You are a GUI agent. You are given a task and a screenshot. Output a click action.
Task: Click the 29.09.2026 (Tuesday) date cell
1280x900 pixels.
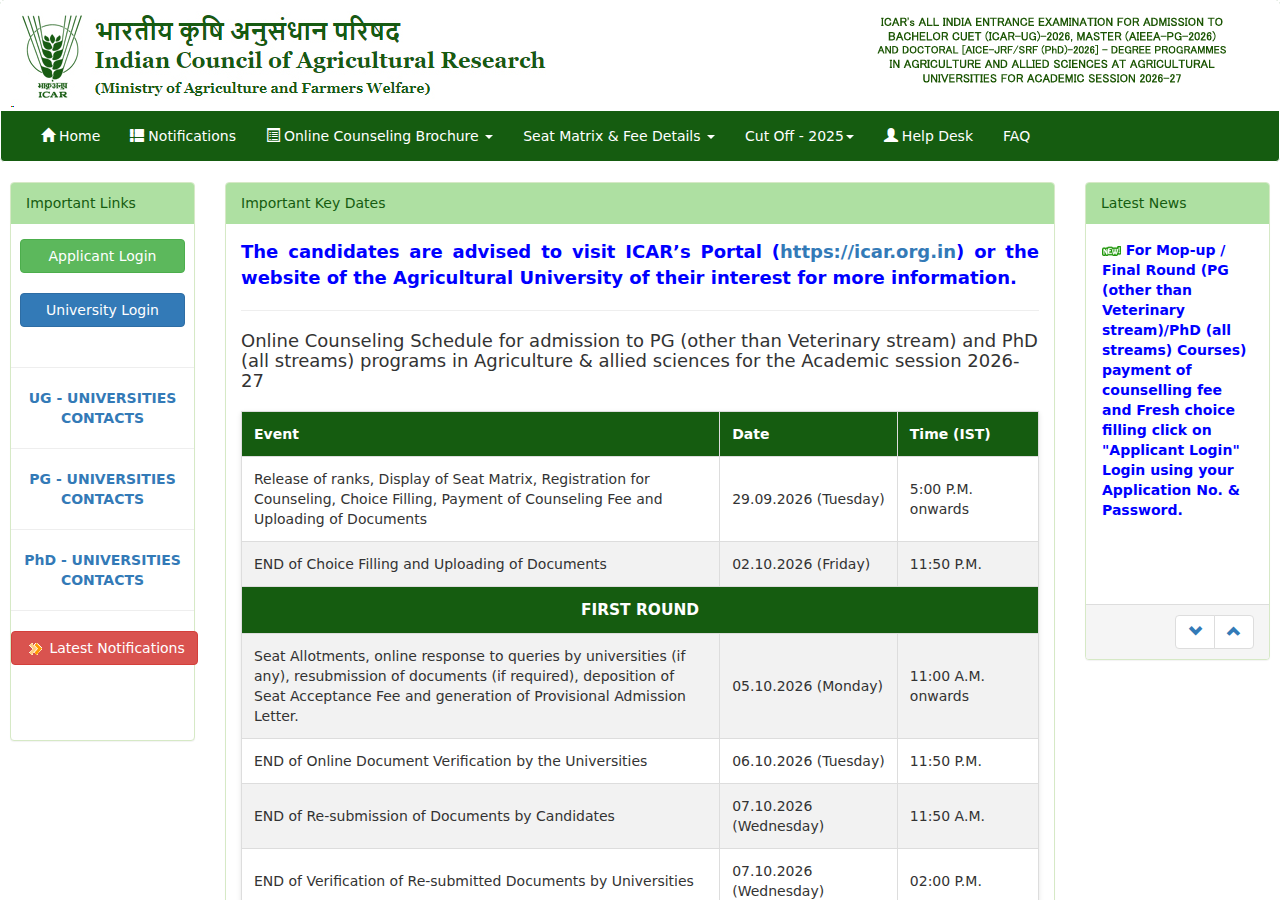point(808,499)
